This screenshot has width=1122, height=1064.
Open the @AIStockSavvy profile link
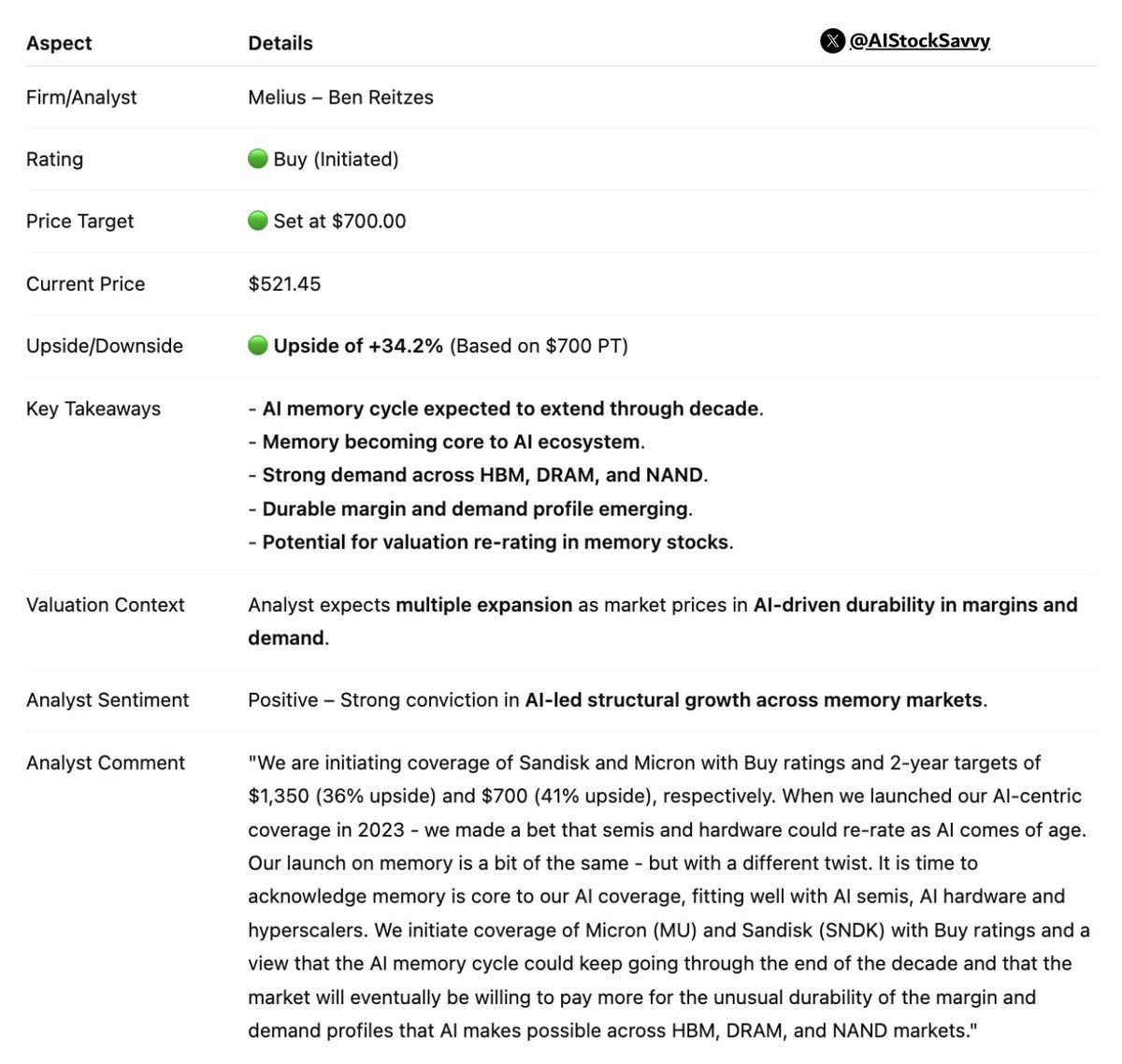click(919, 41)
